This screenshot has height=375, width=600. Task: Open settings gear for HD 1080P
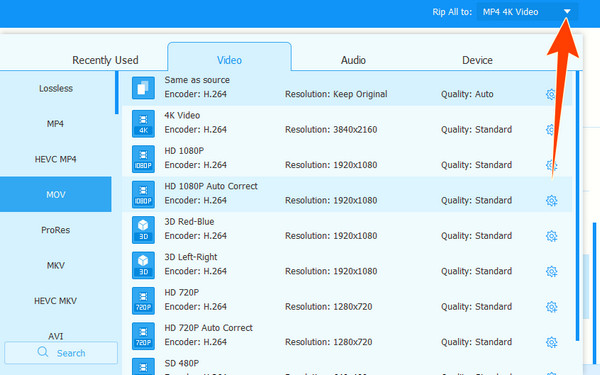click(x=551, y=165)
